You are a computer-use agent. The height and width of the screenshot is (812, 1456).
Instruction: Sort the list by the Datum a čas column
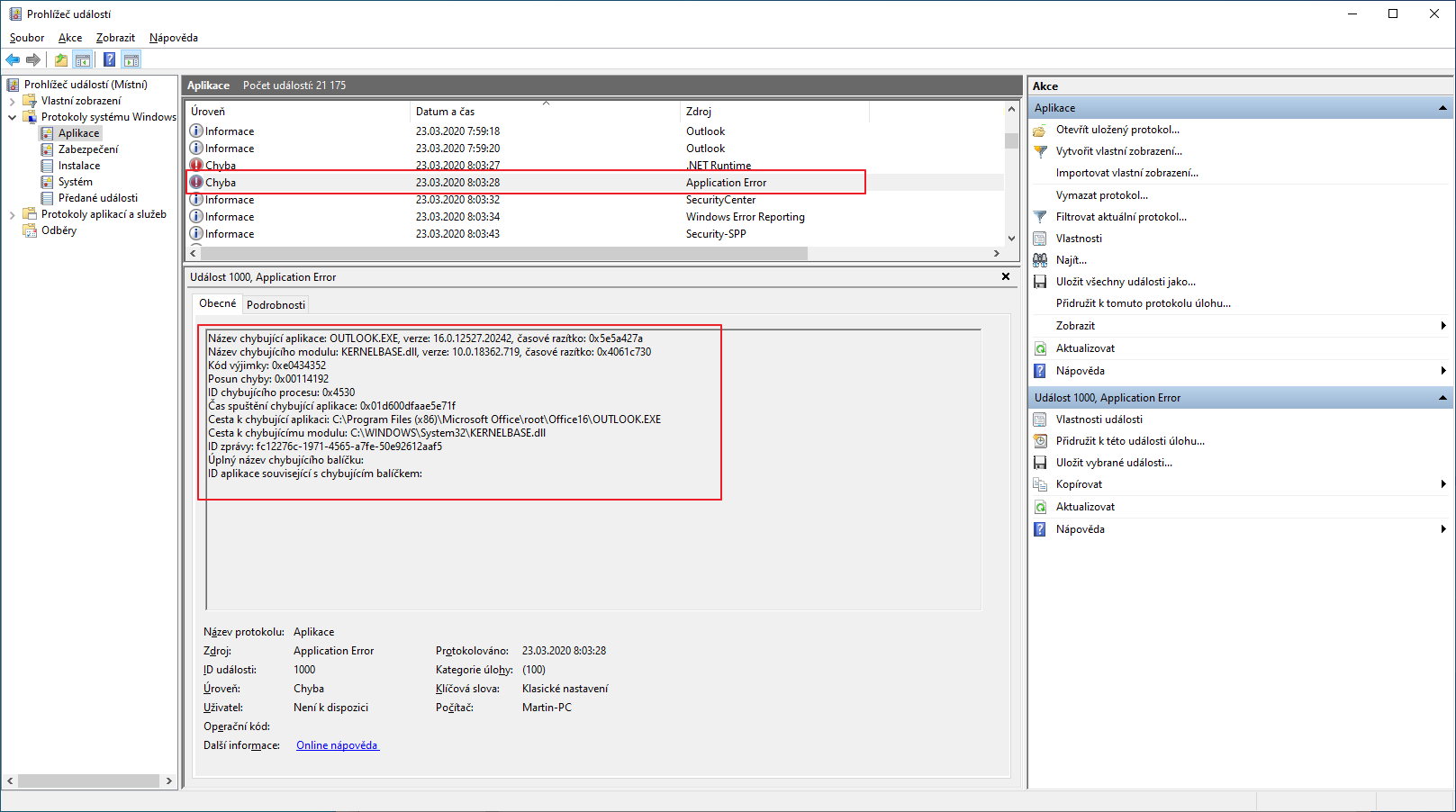(x=545, y=112)
